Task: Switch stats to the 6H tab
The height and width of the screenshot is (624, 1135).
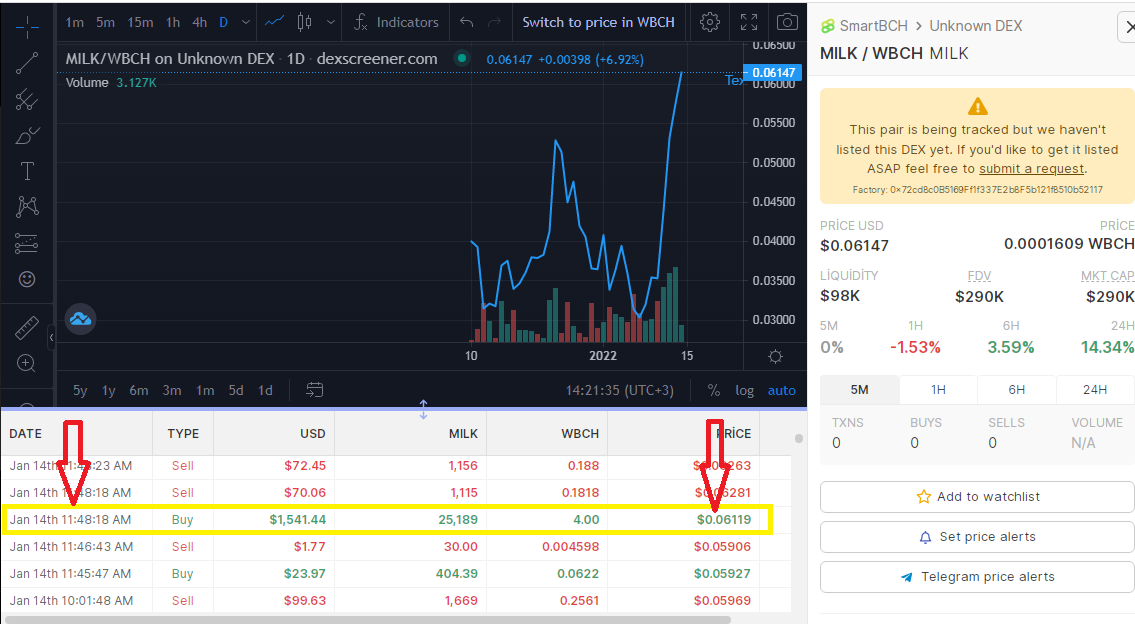Action: [x=1016, y=390]
